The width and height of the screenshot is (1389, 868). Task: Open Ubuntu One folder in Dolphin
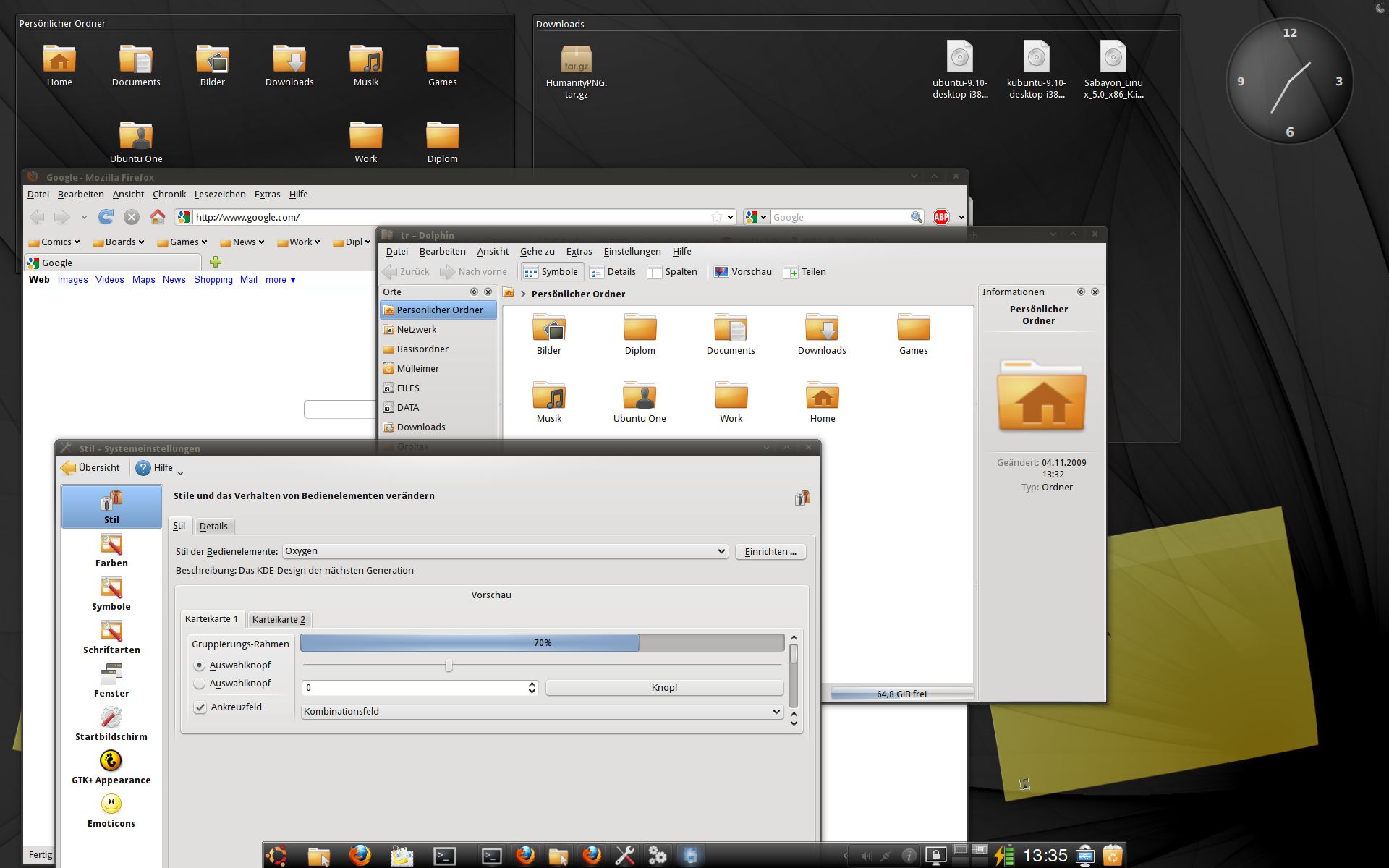(x=640, y=402)
